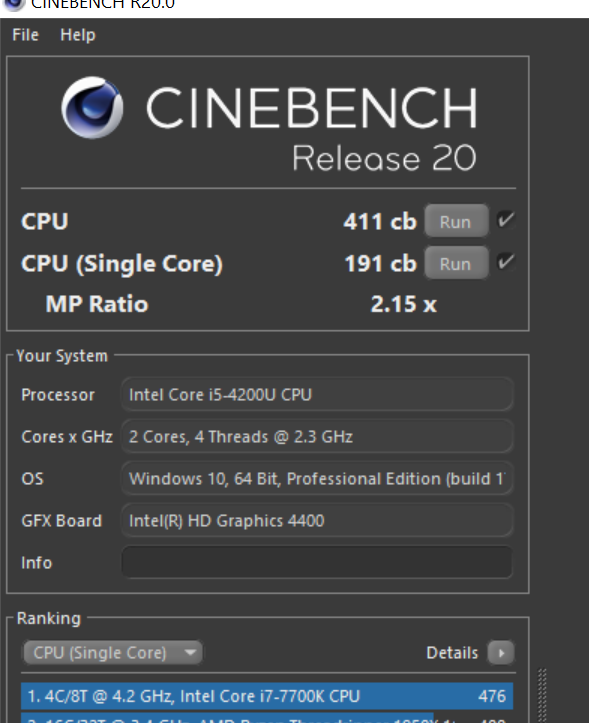Toggle the CPU (Single Core) checkbox
This screenshot has width=589, height=723.
coord(506,262)
